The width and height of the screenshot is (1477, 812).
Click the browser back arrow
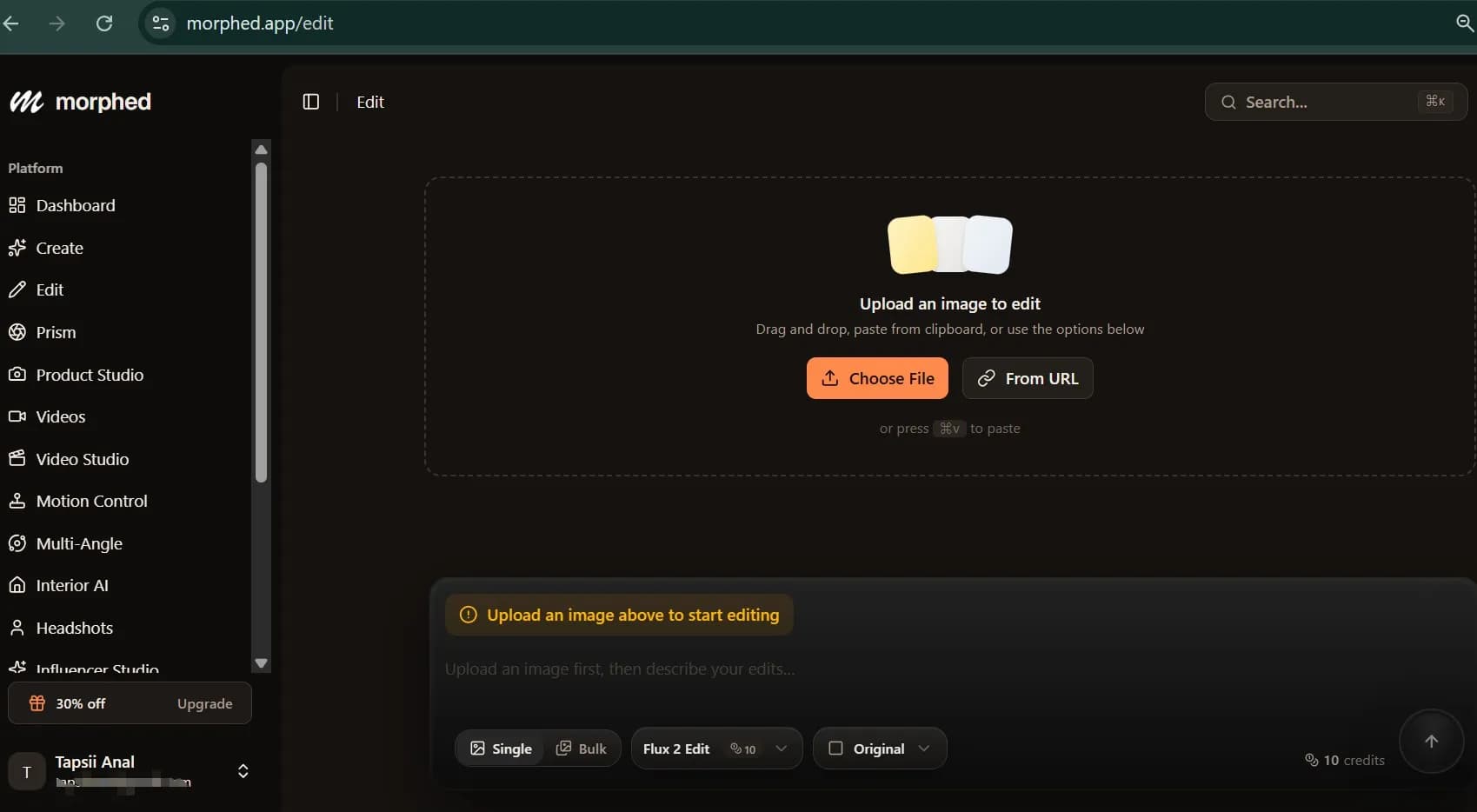pyautogui.click(x=11, y=23)
